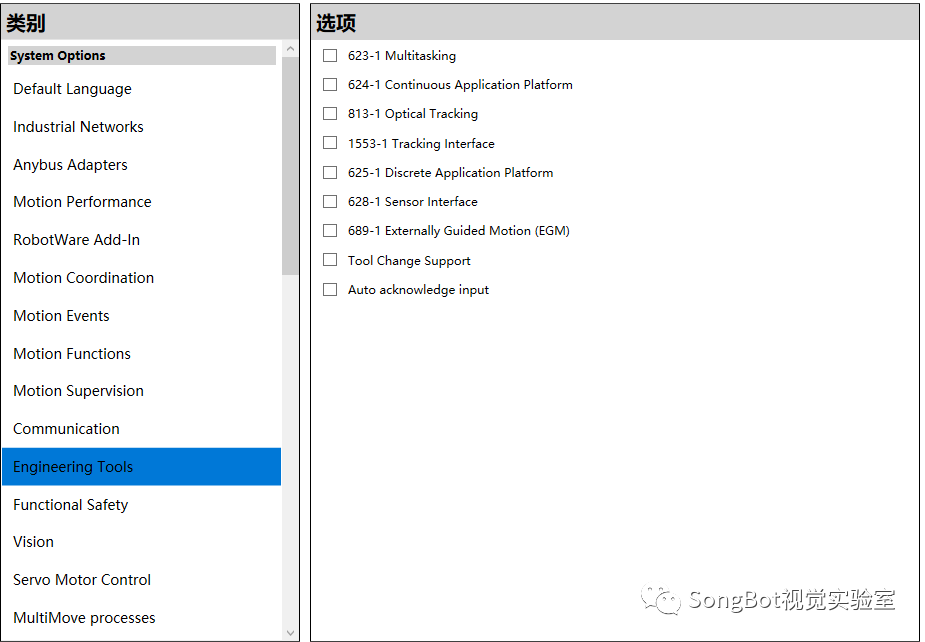Click the 813-1 Optical Tracking label text
Screen dimensions: 925x642
pos(413,113)
